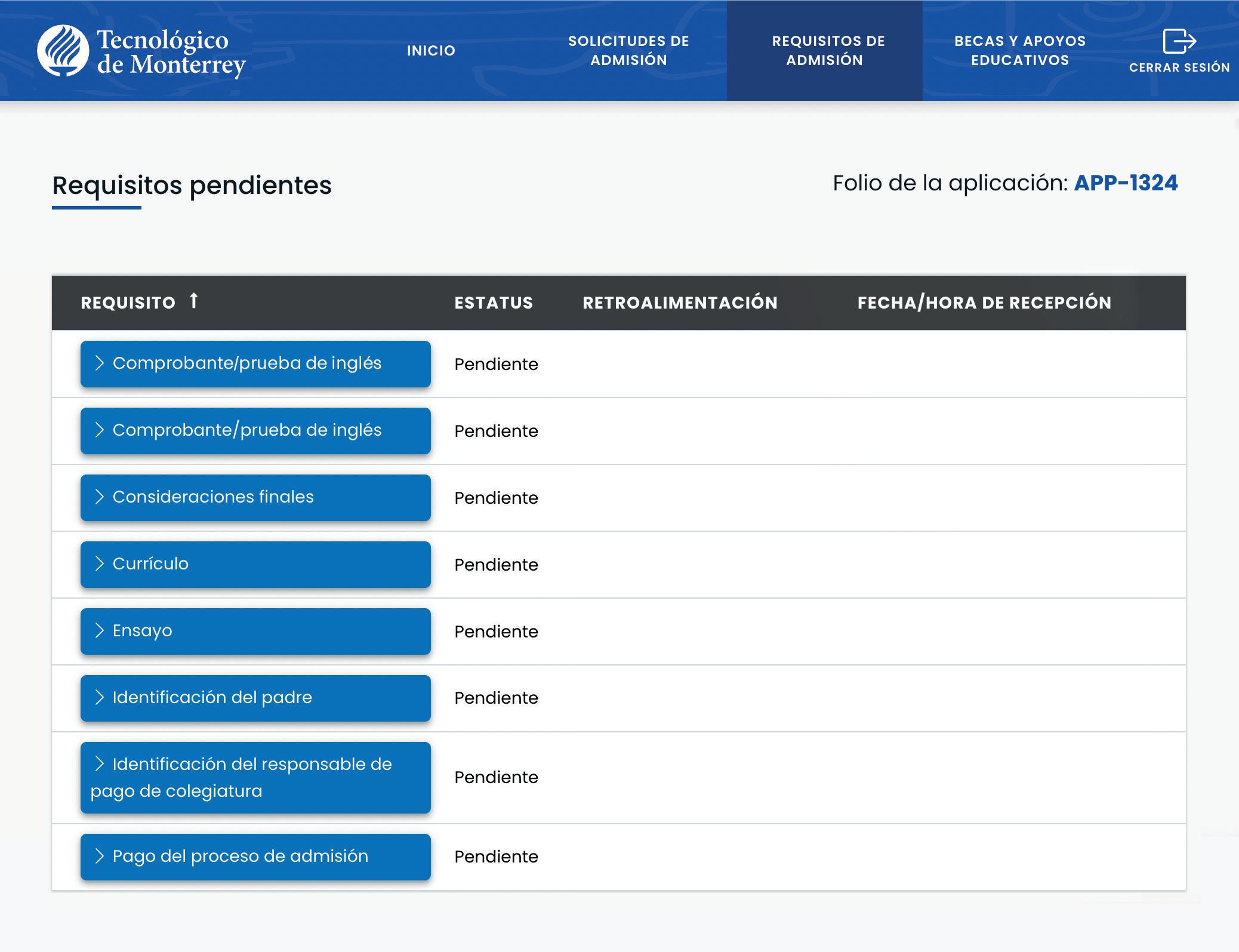The image size is (1239, 952).
Task: Expand Identificación del responsable de pago row
Action: coord(255,777)
